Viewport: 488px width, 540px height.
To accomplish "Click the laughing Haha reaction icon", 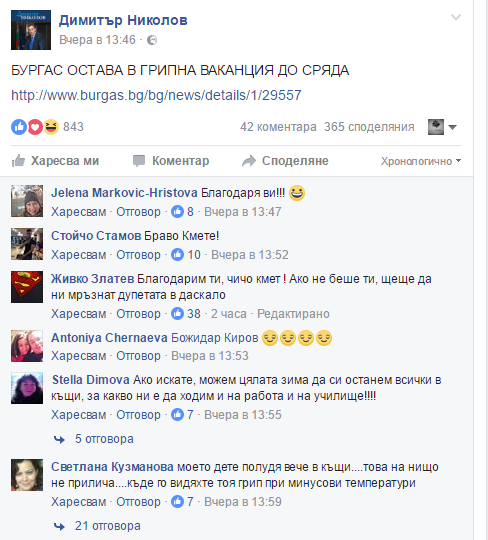I will click(51, 127).
